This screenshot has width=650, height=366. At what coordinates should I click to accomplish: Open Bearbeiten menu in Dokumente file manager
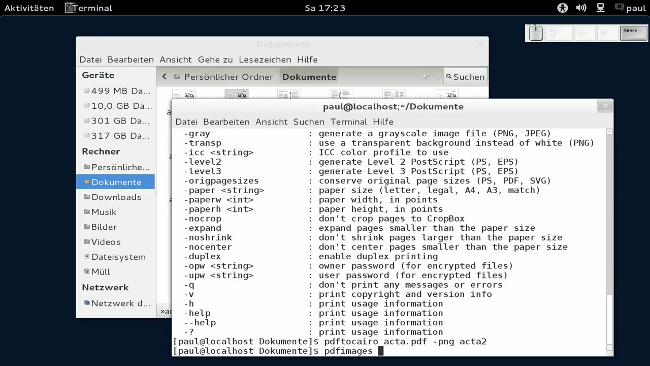click(130, 60)
